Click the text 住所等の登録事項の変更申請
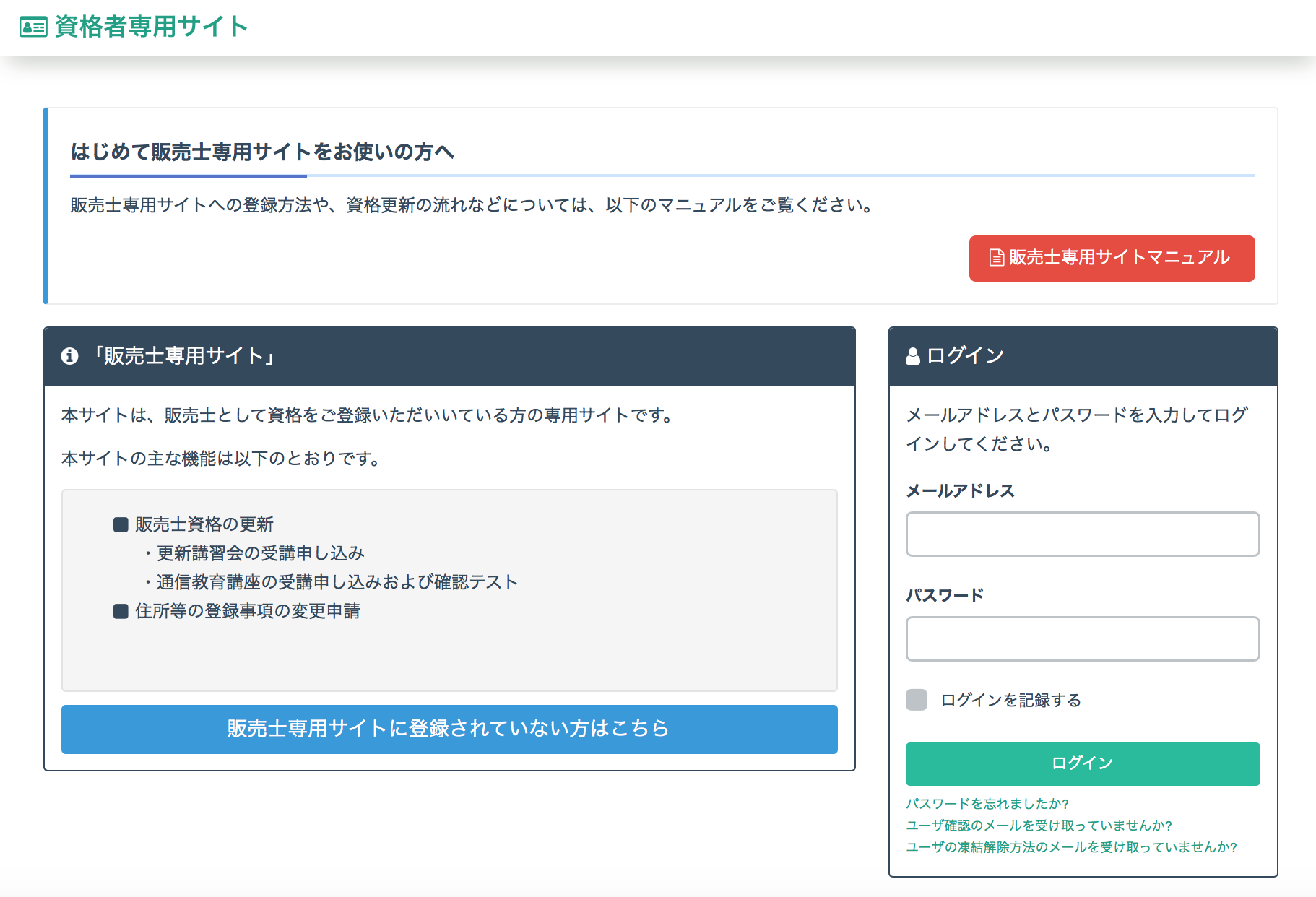This screenshot has height=897, width=1316. pyautogui.click(x=248, y=611)
